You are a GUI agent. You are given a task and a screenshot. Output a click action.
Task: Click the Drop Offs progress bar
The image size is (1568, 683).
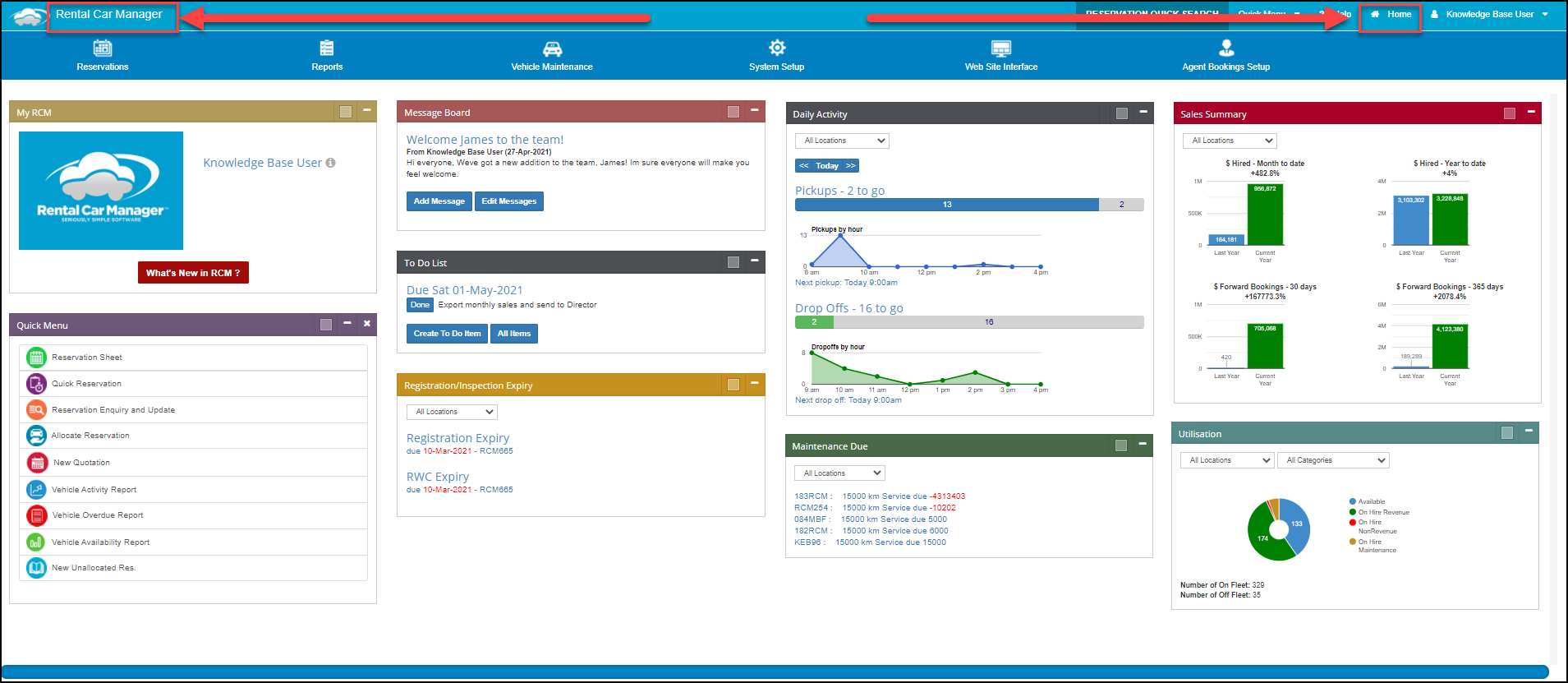(x=969, y=322)
